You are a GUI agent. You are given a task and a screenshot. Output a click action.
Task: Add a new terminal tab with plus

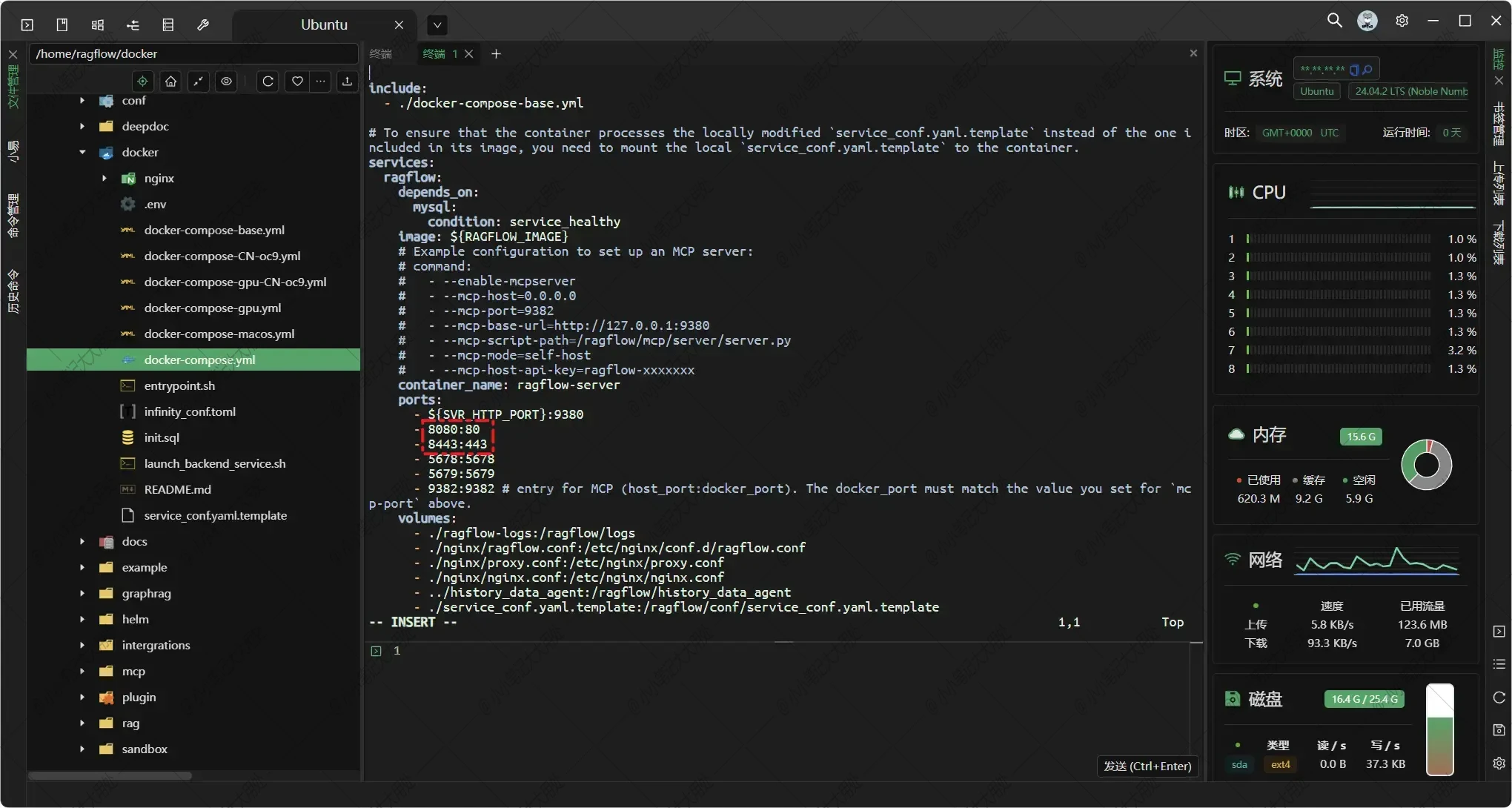(x=496, y=53)
